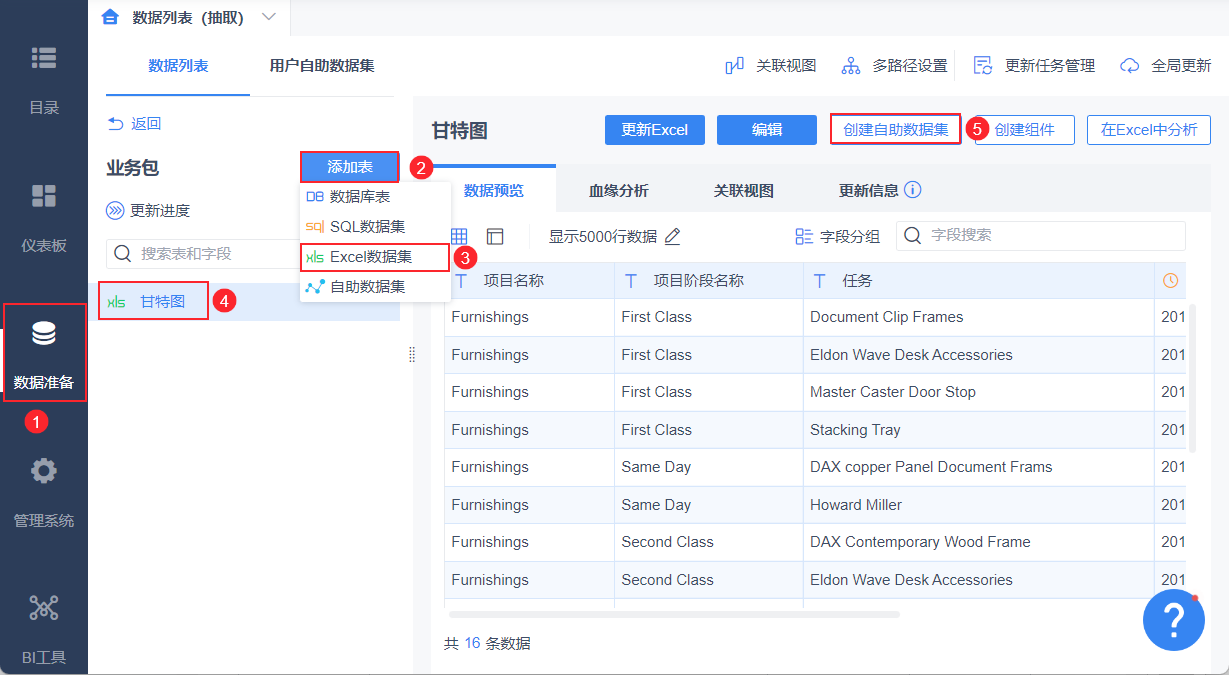Choose SQL数据集 from the add table menu

[x=375, y=227]
